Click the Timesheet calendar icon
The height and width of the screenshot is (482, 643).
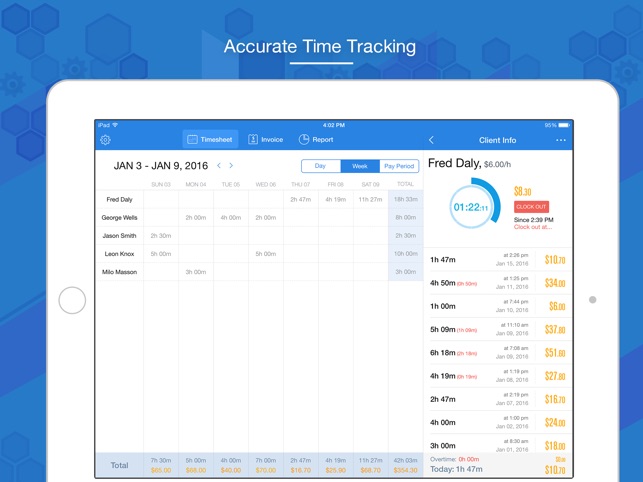tap(192, 139)
